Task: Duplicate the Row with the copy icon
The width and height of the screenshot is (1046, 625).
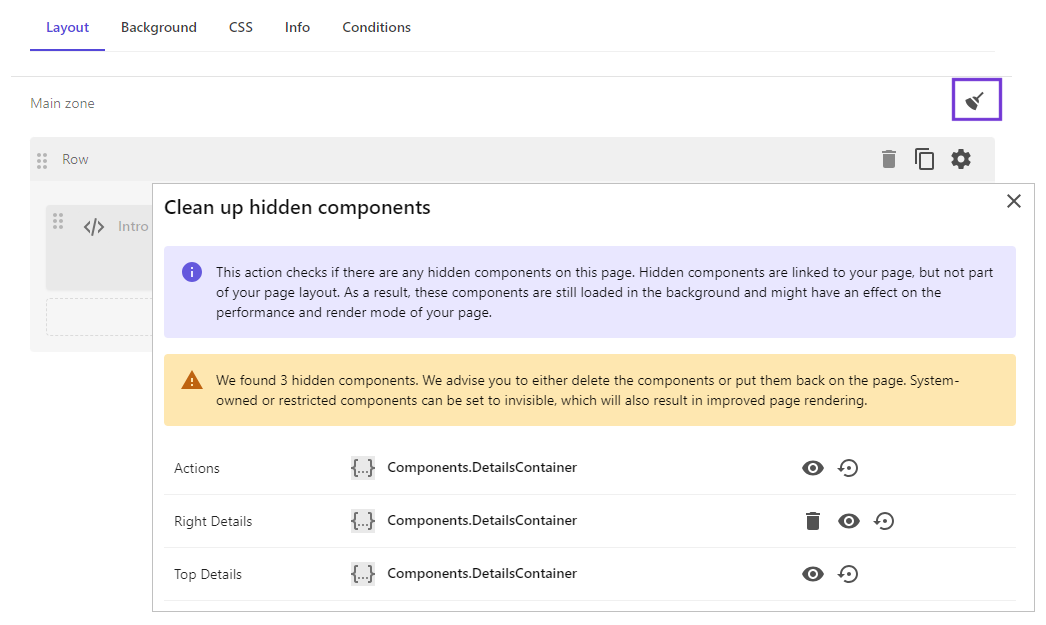Action: click(924, 158)
